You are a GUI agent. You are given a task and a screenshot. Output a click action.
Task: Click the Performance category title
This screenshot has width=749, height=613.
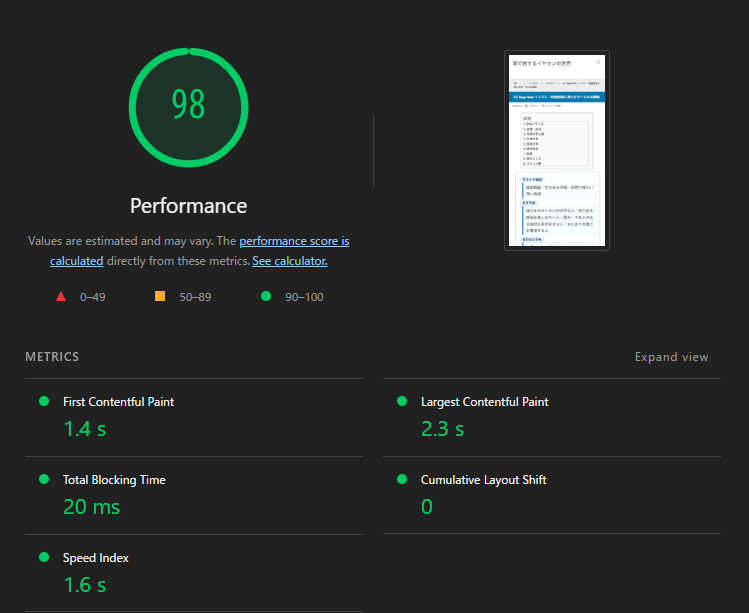pos(188,206)
